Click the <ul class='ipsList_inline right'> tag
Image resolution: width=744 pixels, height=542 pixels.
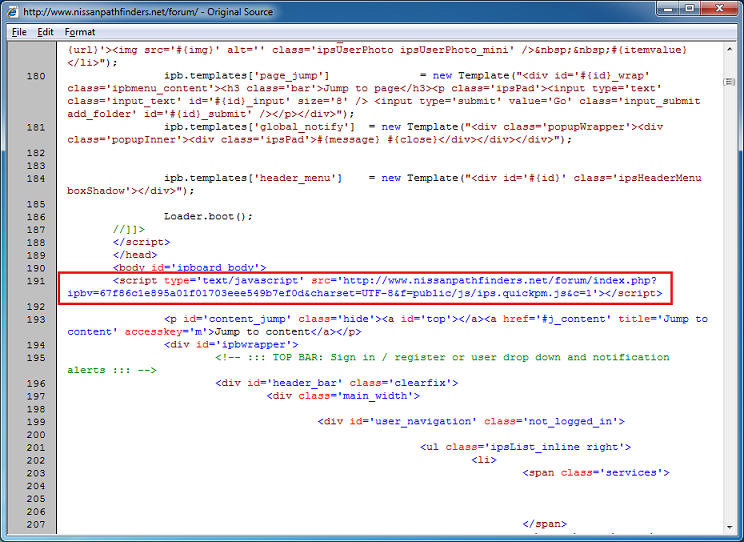pyautogui.click(x=526, y=447)
